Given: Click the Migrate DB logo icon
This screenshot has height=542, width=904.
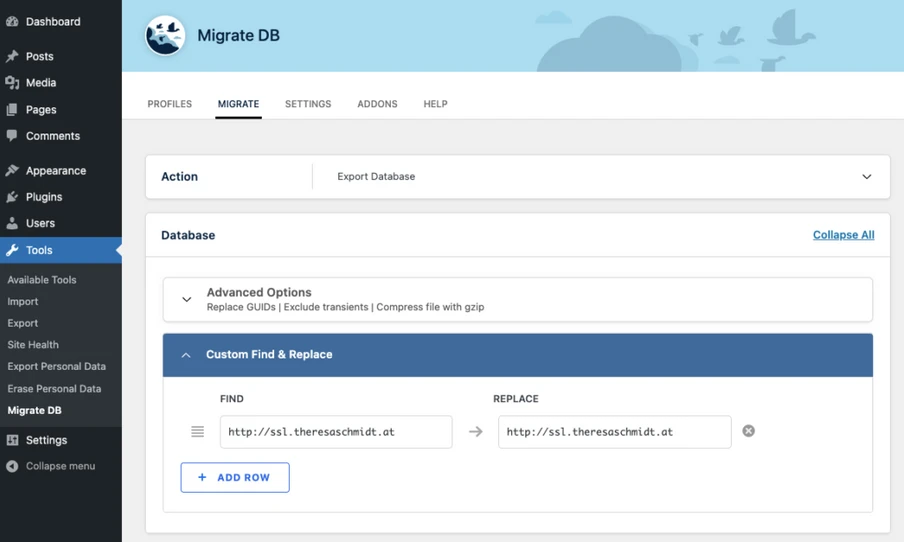Looking at the screenshot, I should coord(165,36).
